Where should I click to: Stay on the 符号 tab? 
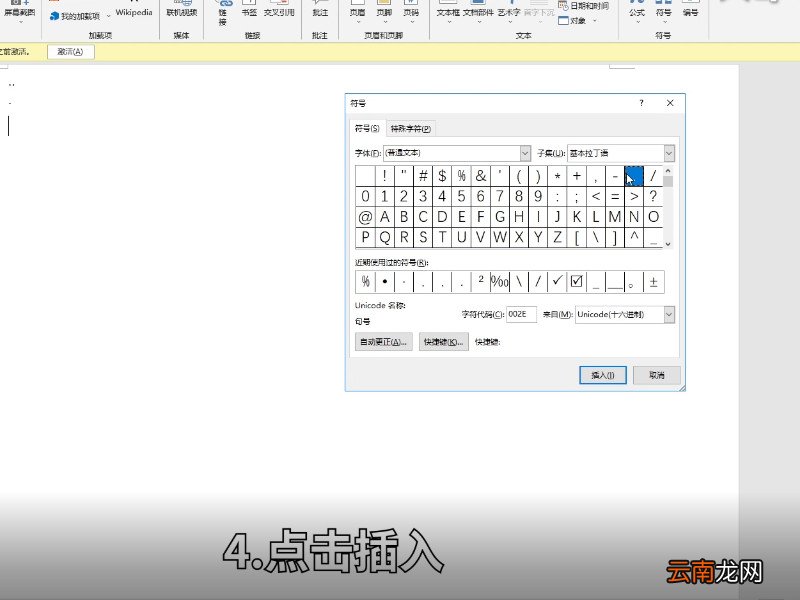(367, 128)
